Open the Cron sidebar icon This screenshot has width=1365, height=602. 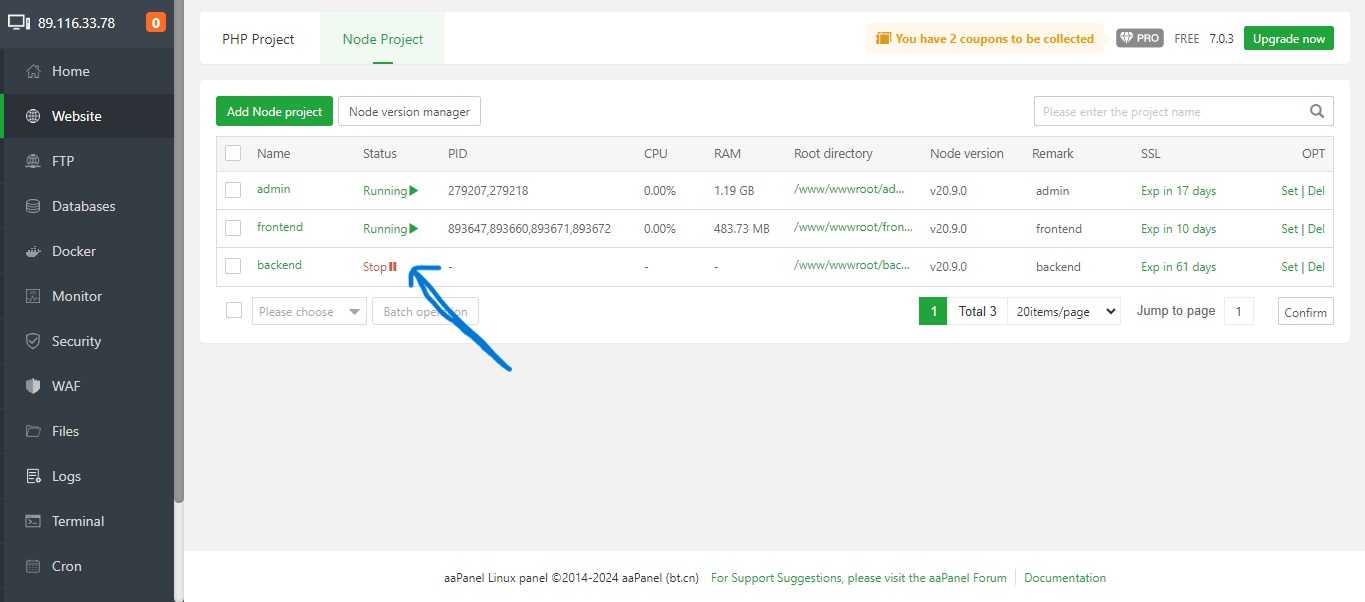34,566
